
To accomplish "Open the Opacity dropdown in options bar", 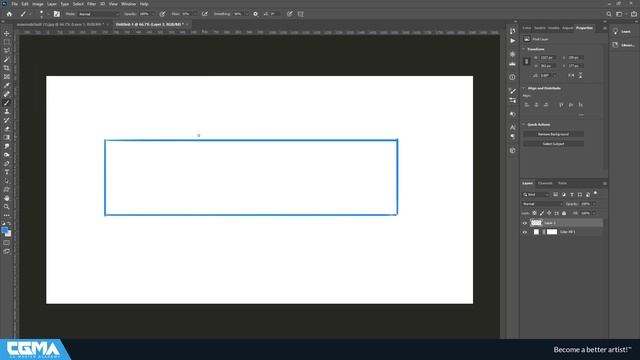I will click(152, 14).
